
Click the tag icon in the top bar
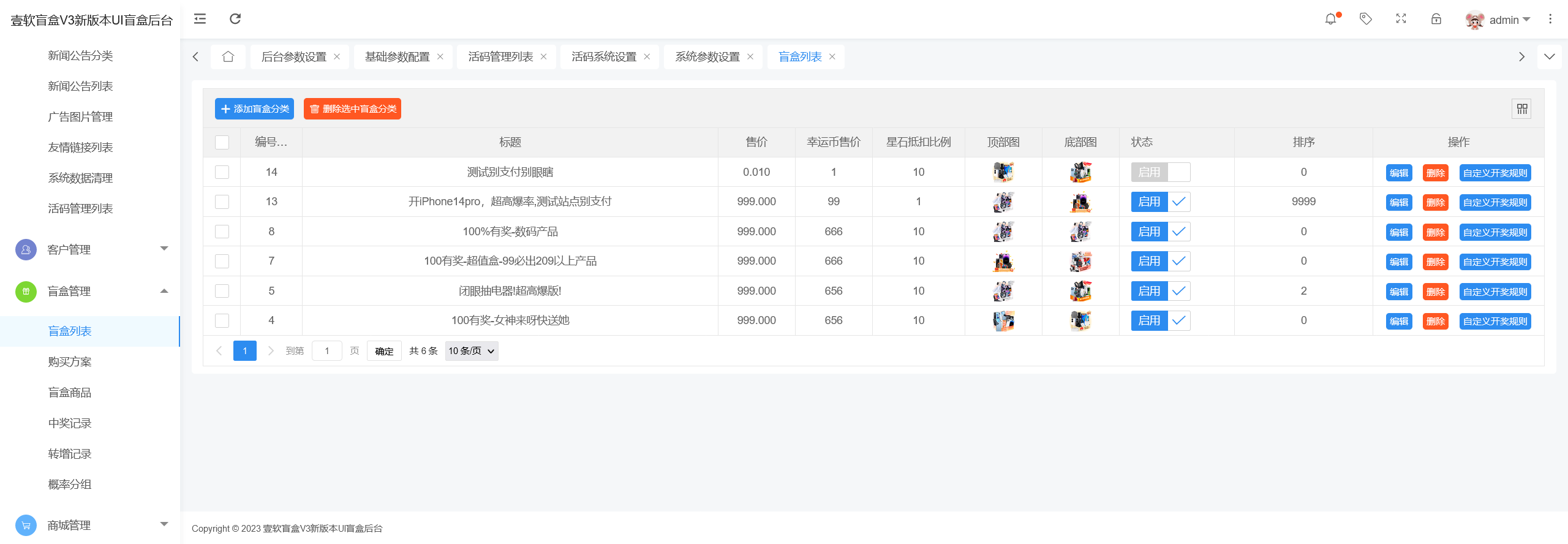[x=1366, y=19]
